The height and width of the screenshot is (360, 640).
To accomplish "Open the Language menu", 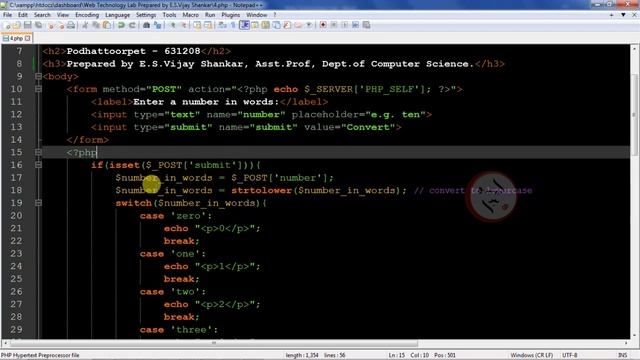I will click(117, 15).
